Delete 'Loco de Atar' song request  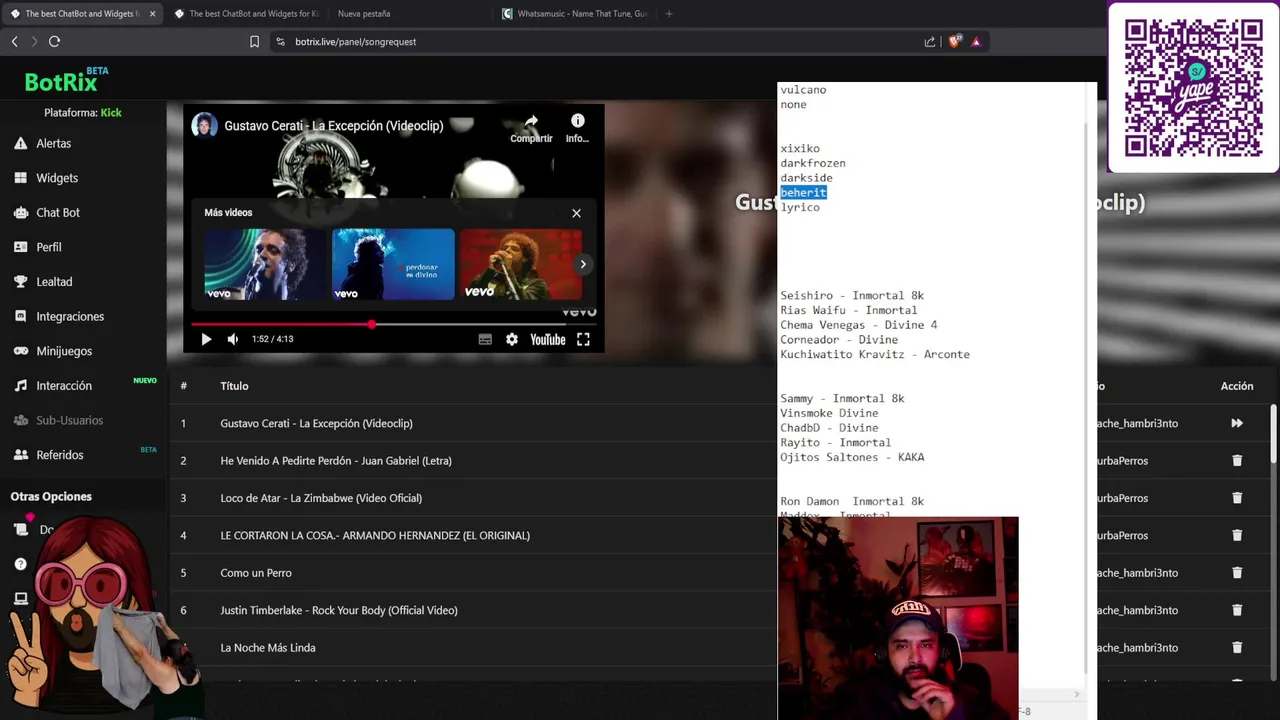coord(1237,498)
